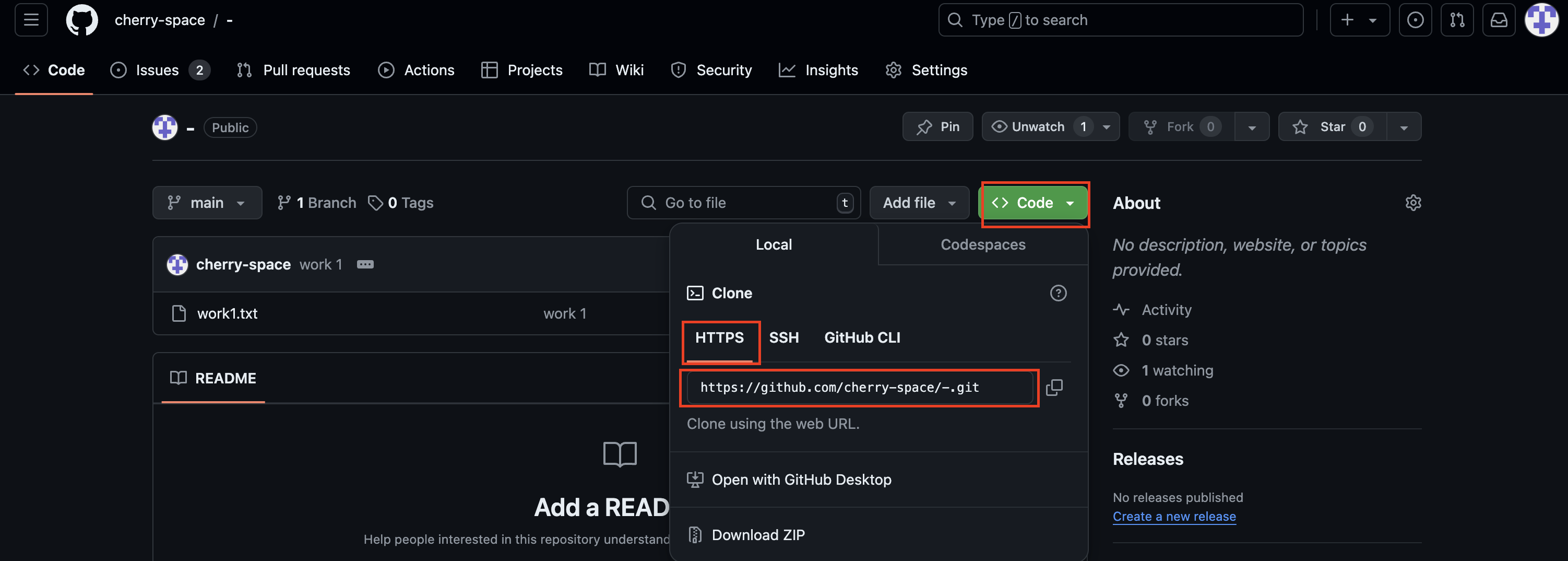Open the Projects tab
The width and height of the screenshot is (1568, 561).
pyautogui.click(x=521, y=70)
